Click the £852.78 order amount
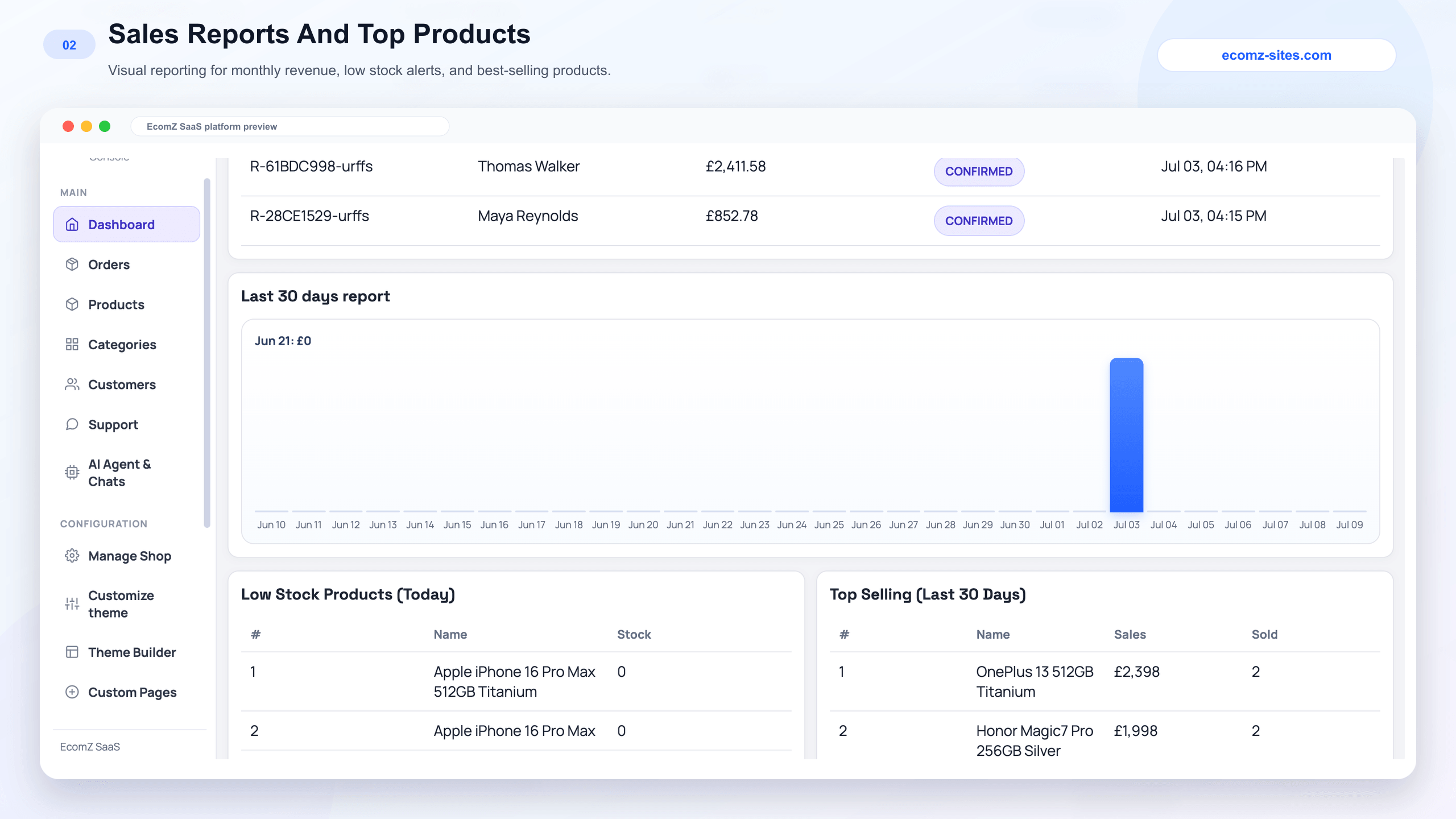This screenshot has width=1456, height=819. [x=731, y=216]
